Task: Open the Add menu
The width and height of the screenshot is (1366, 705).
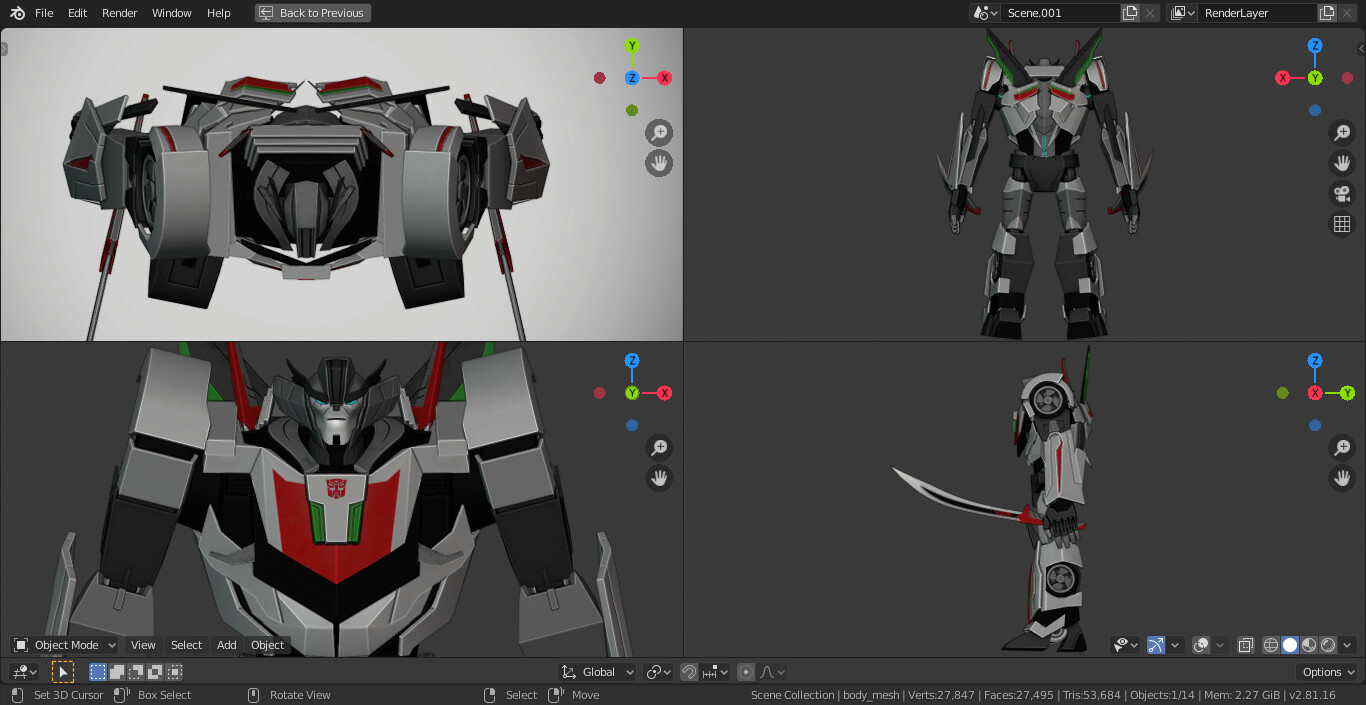Action: pos(226,645)
